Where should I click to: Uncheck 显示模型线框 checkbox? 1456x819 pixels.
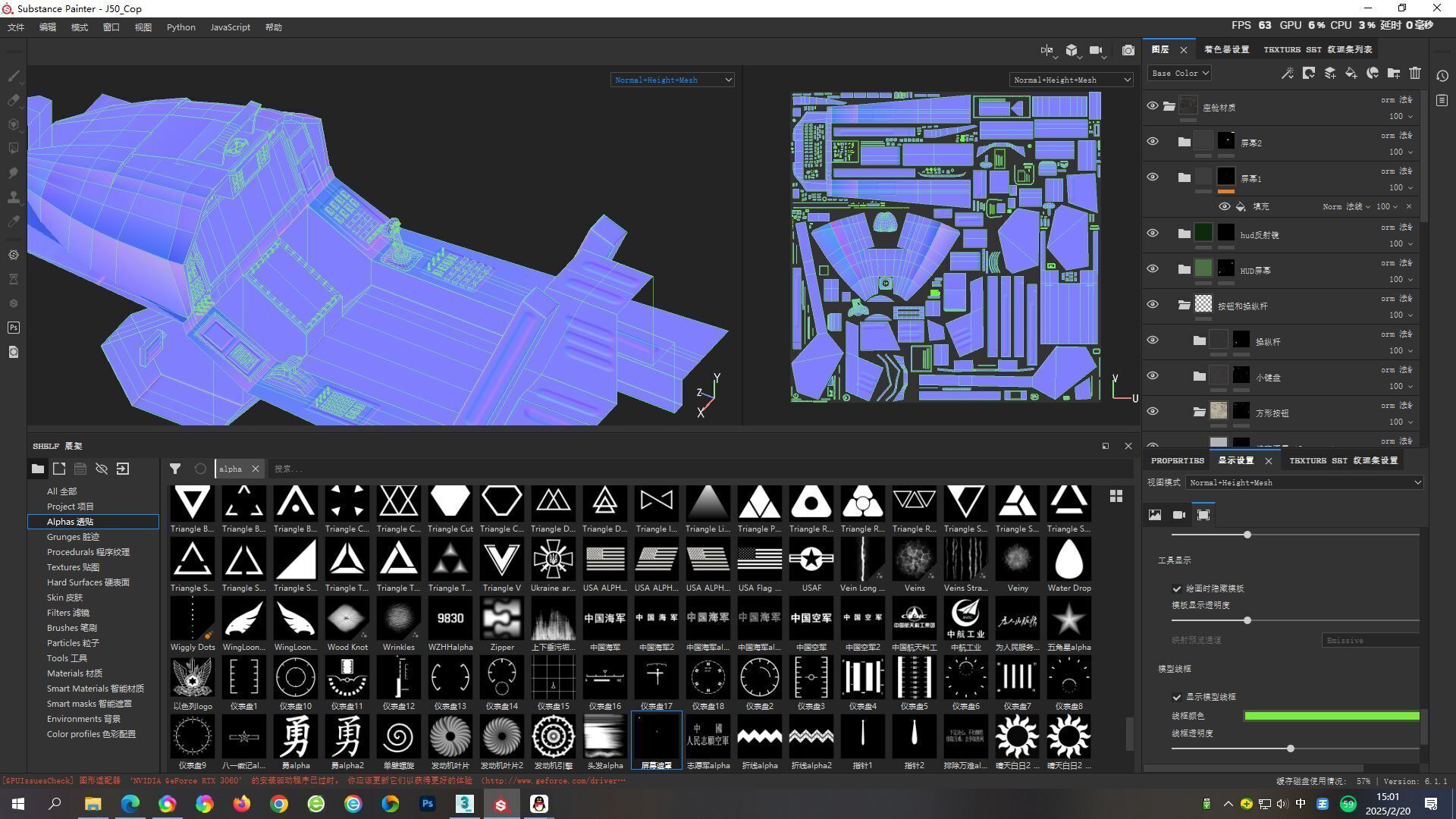1177,698
